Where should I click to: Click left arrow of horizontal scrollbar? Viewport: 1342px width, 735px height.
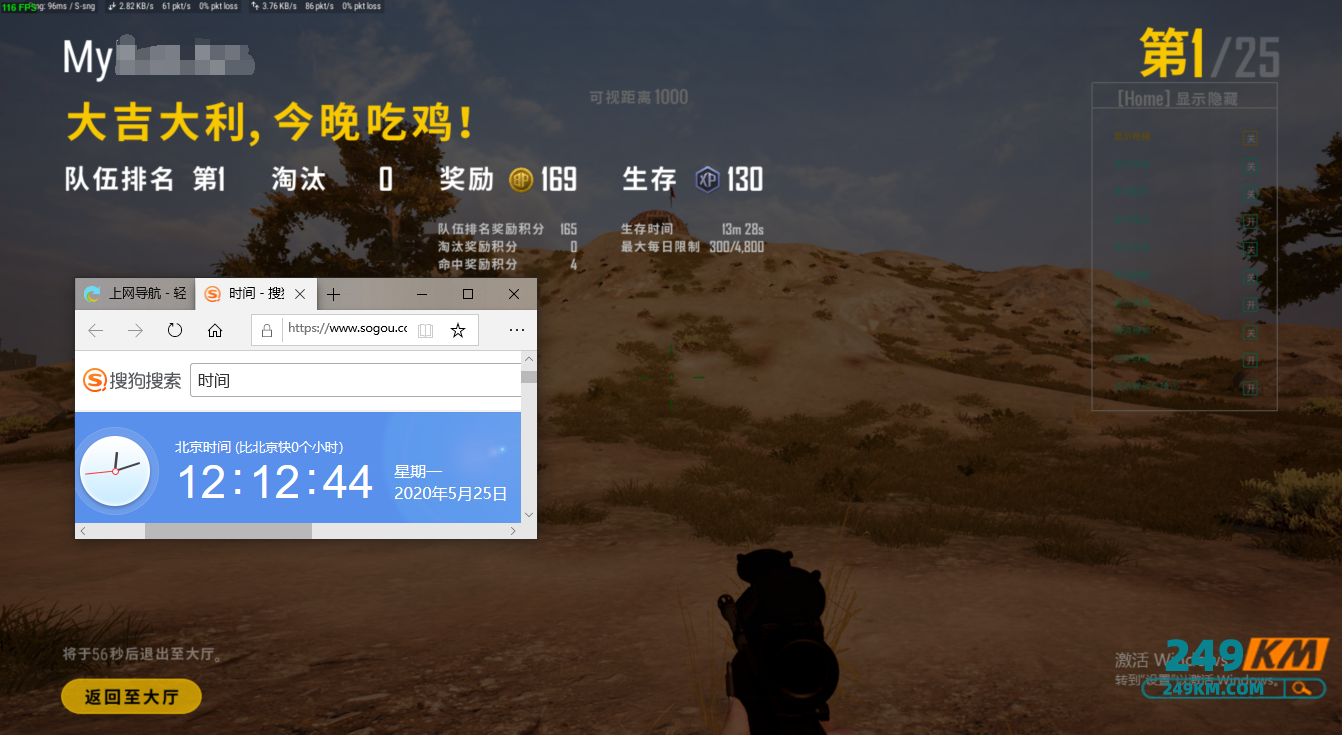[83, 531]
